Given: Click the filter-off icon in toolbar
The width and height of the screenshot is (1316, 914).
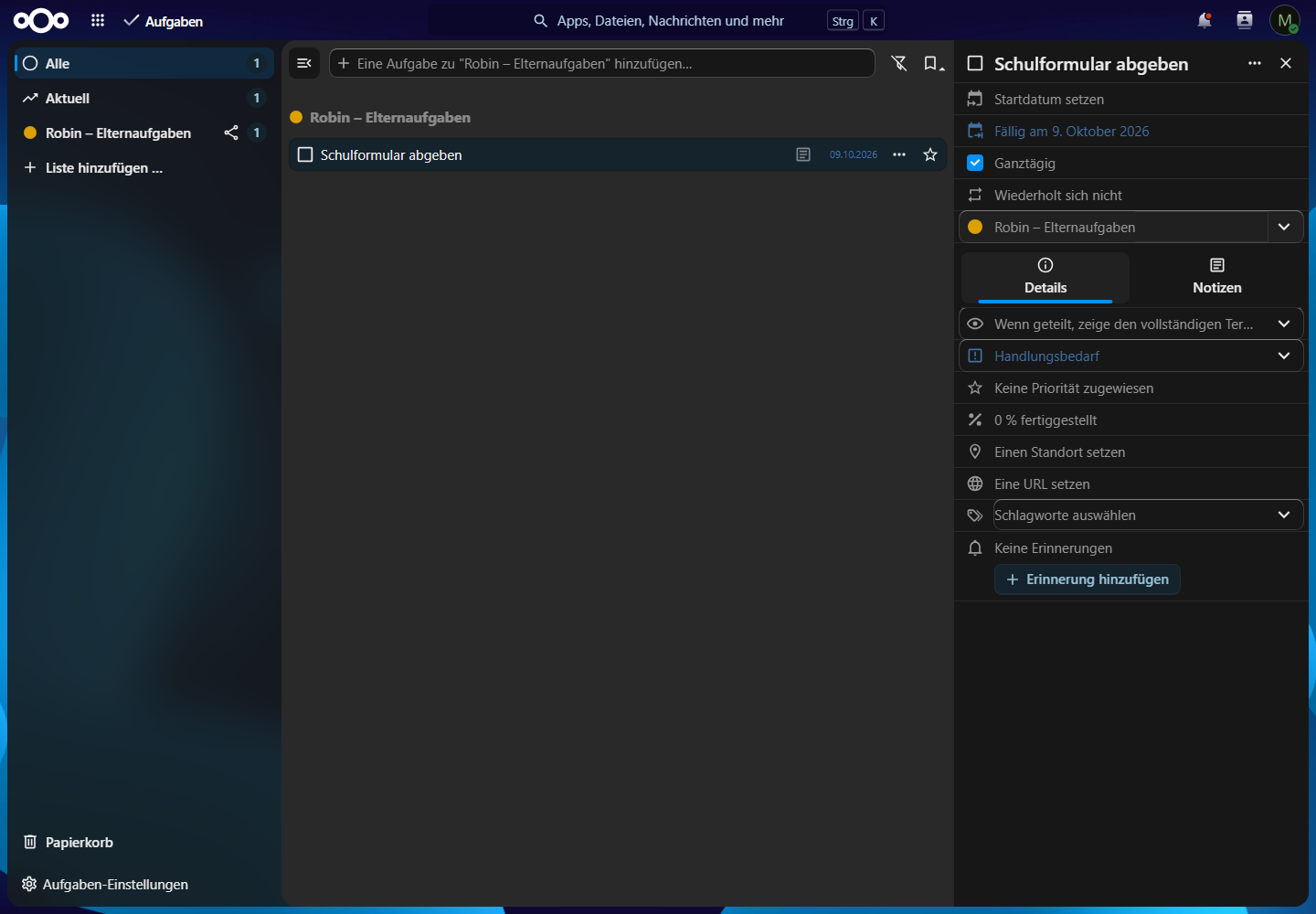Looking at the screenshot, I should [x=899, y=63].
